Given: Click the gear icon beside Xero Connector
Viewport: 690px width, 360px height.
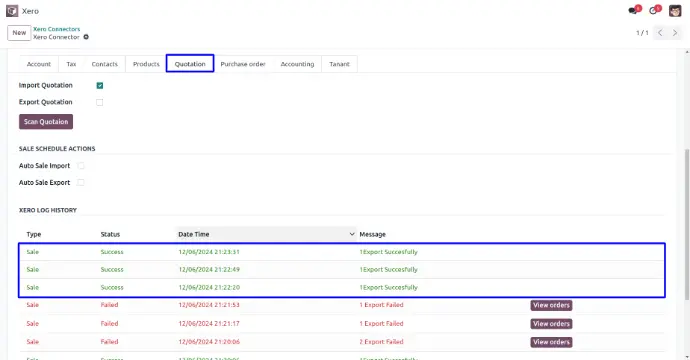Looking at the screenshot, I should [86, 37].
